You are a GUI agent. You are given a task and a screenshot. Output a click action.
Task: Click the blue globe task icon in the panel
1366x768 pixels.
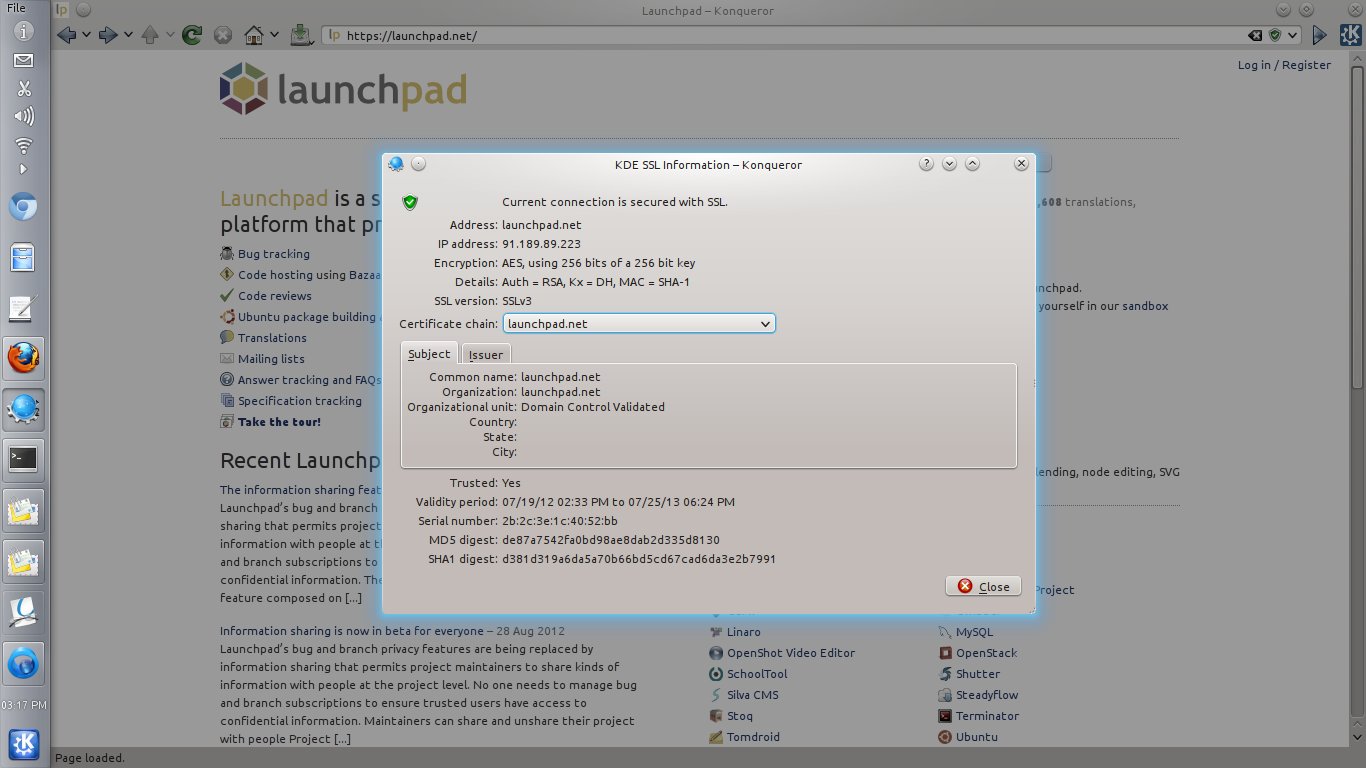(23, 662)
